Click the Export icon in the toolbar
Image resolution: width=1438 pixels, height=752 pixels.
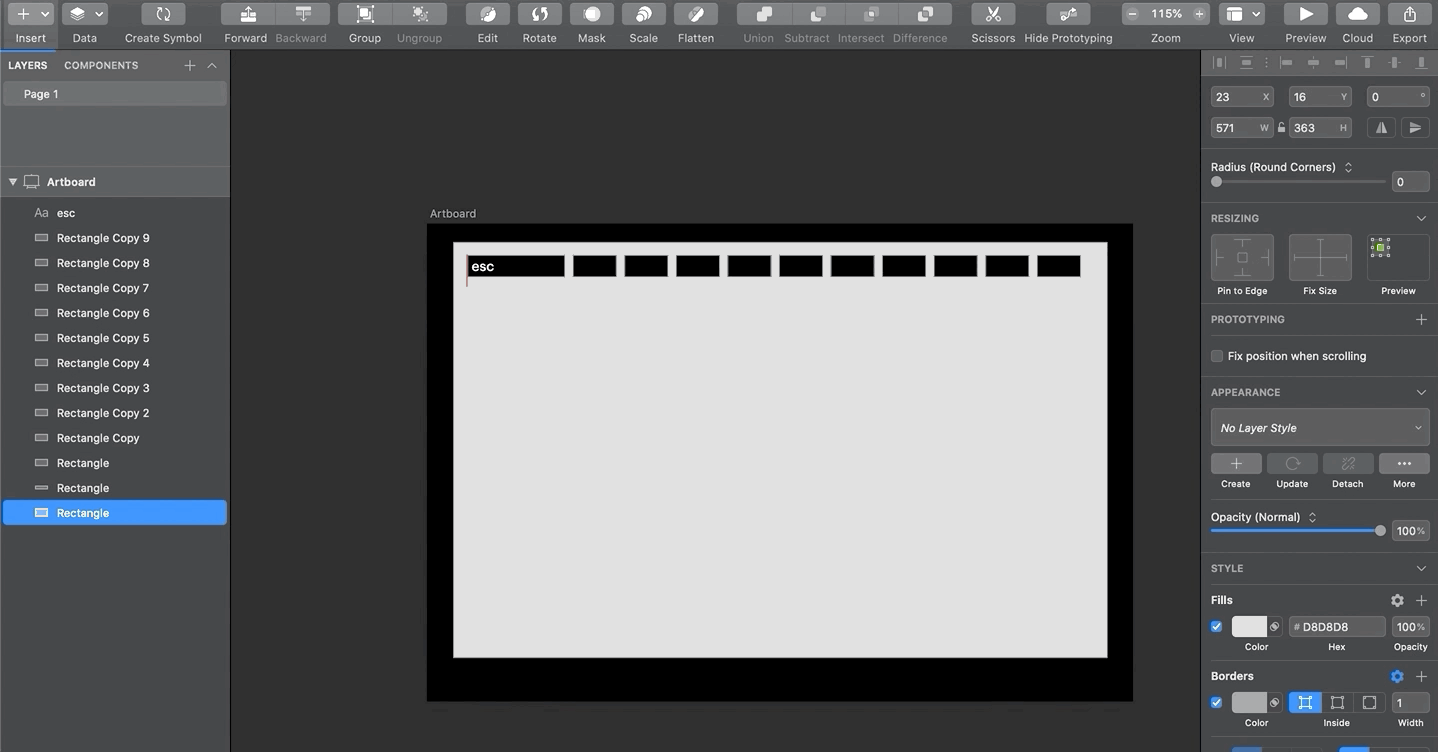(1409, 14)
